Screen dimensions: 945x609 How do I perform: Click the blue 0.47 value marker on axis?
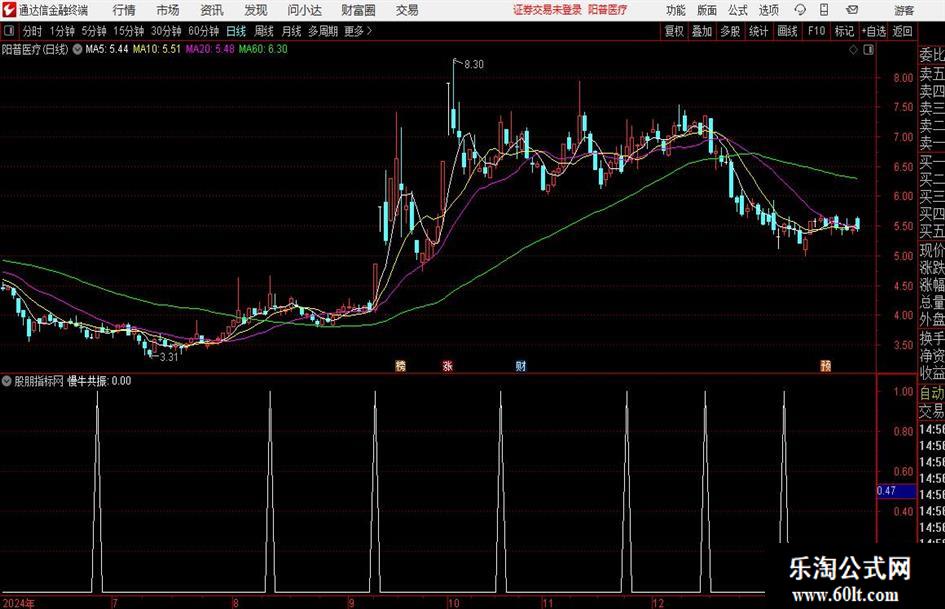point(896,491)
